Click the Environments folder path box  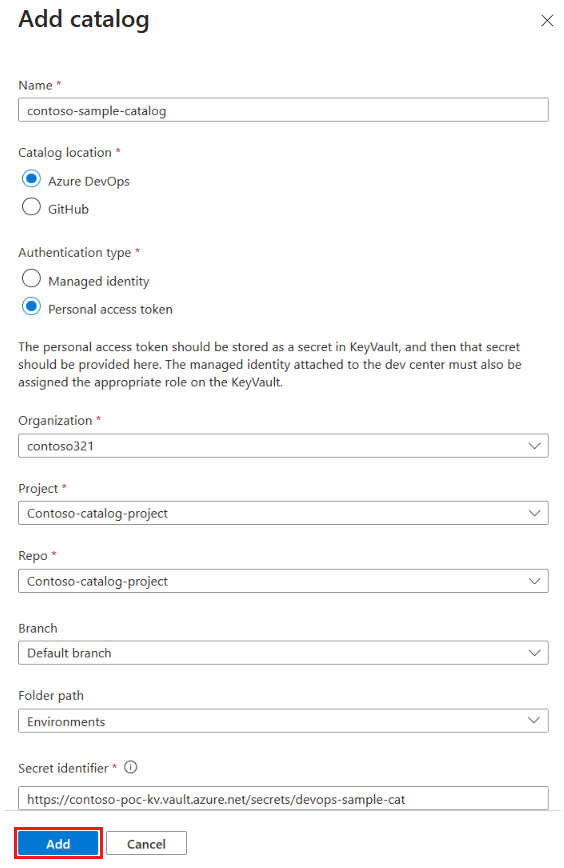pos(283,721)
